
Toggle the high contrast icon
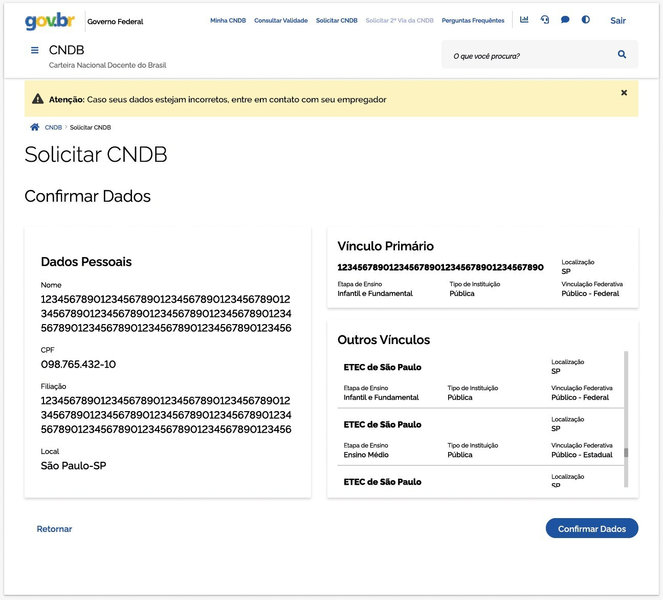[x=586, y=20]
